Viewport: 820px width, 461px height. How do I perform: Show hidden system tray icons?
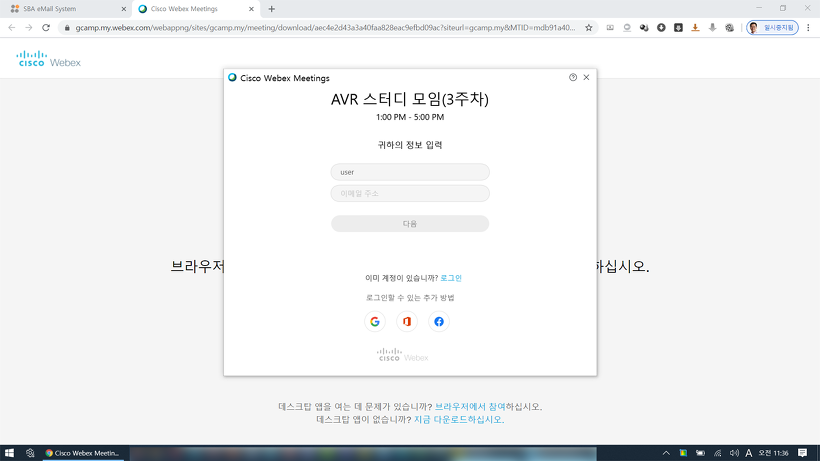pos(666,453)
